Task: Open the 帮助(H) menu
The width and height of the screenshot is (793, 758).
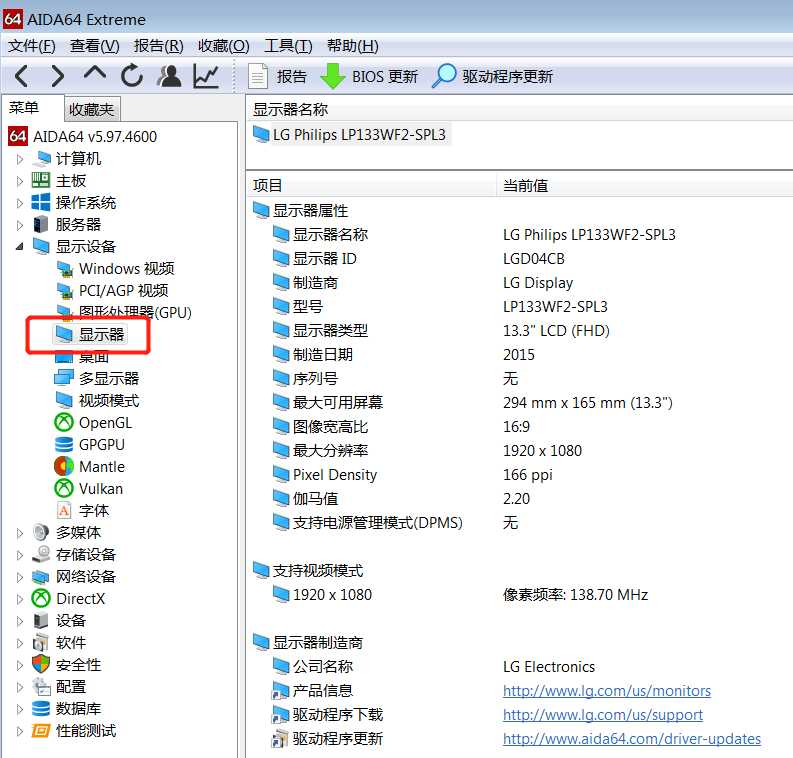Action: coord(353,46)
